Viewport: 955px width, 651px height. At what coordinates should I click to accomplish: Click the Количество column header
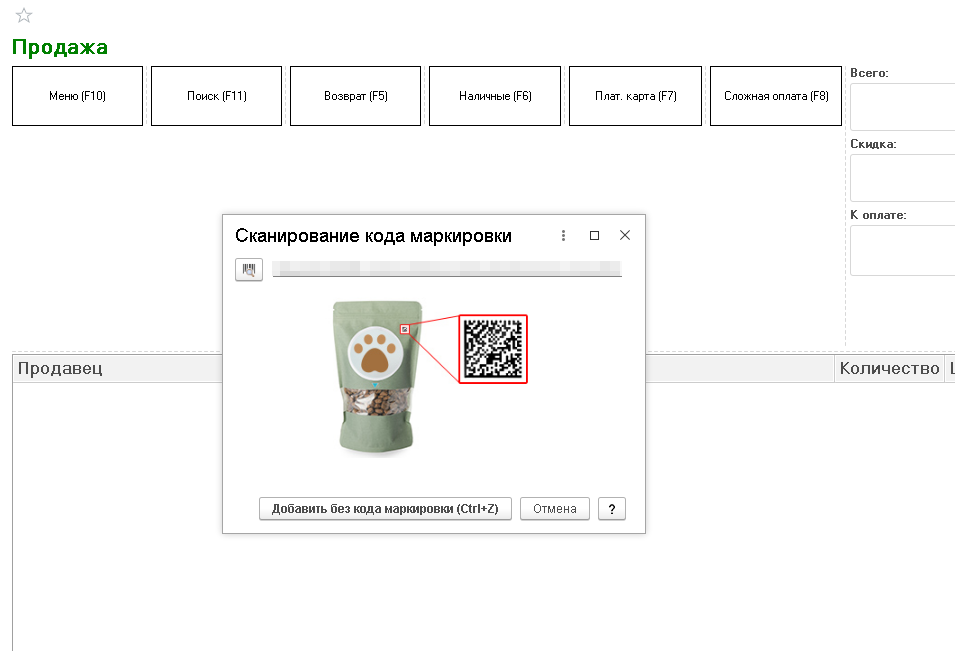click(x=889, y=368)
